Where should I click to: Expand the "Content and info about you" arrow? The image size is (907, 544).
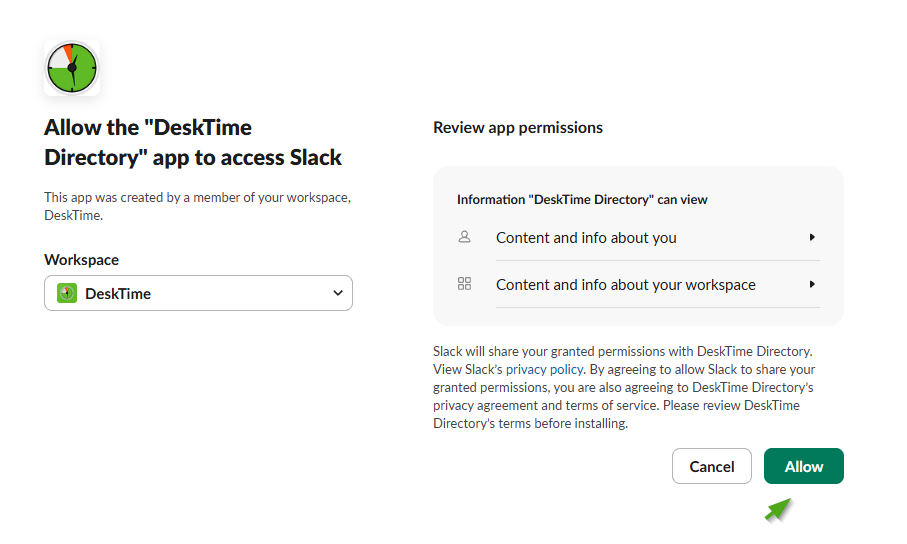[x=812, y=237]
